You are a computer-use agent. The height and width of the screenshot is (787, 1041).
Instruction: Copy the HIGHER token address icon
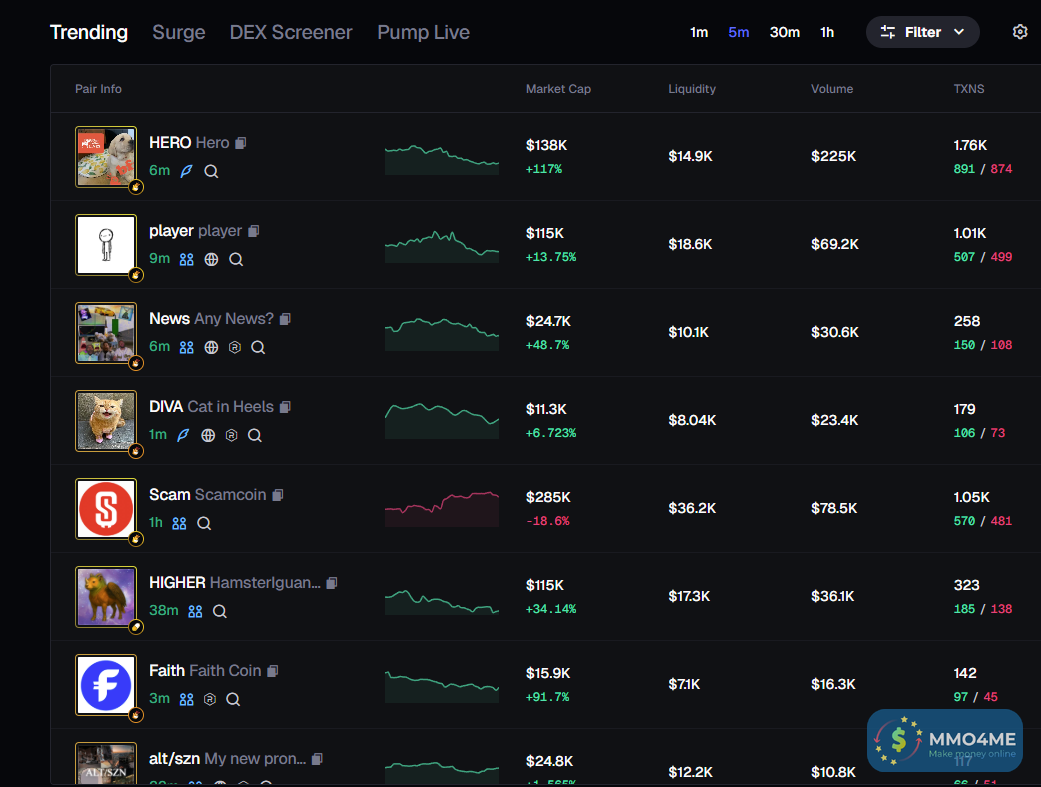(332, 583)
